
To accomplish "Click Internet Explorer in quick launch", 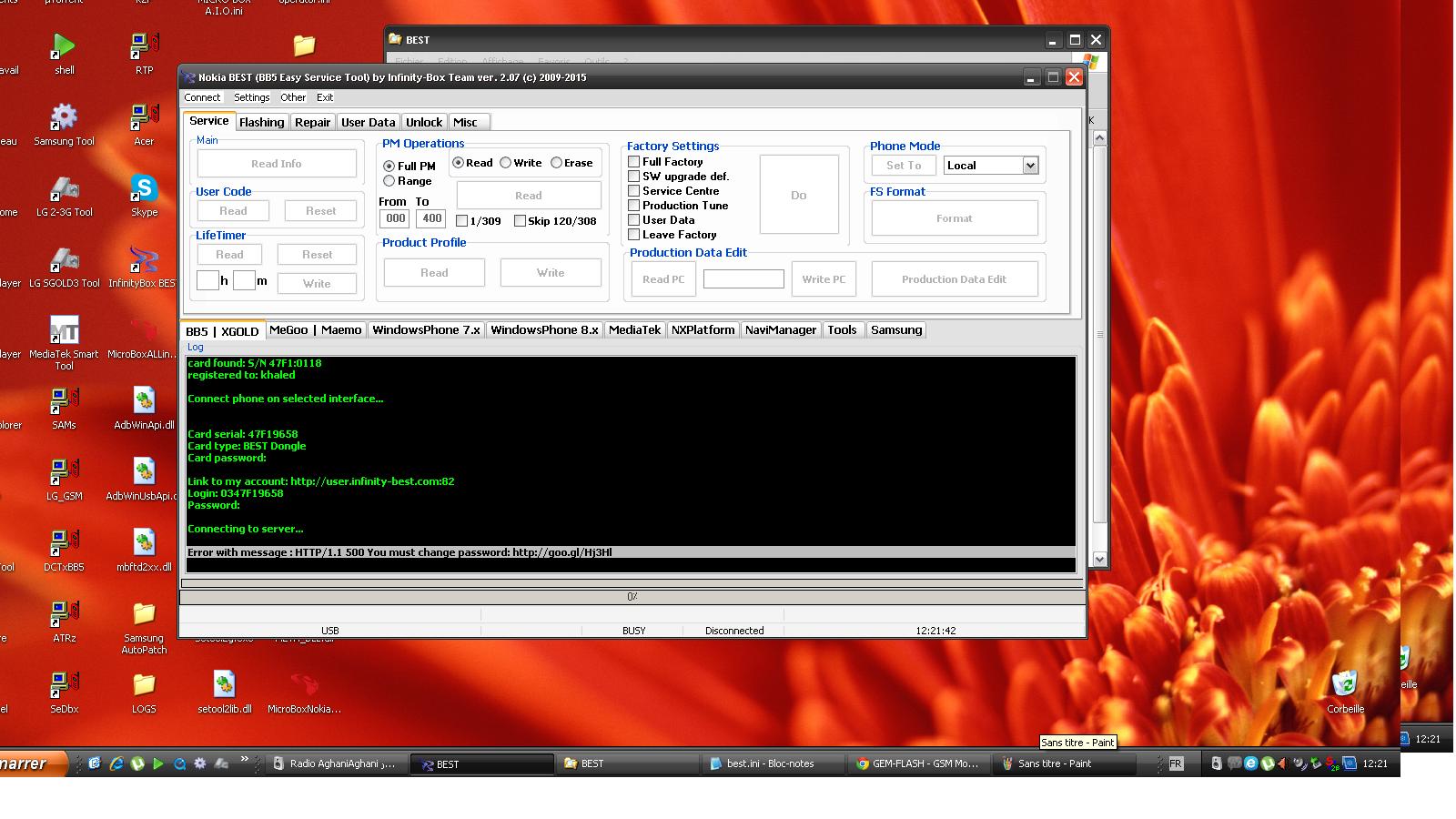I will 116,763.
